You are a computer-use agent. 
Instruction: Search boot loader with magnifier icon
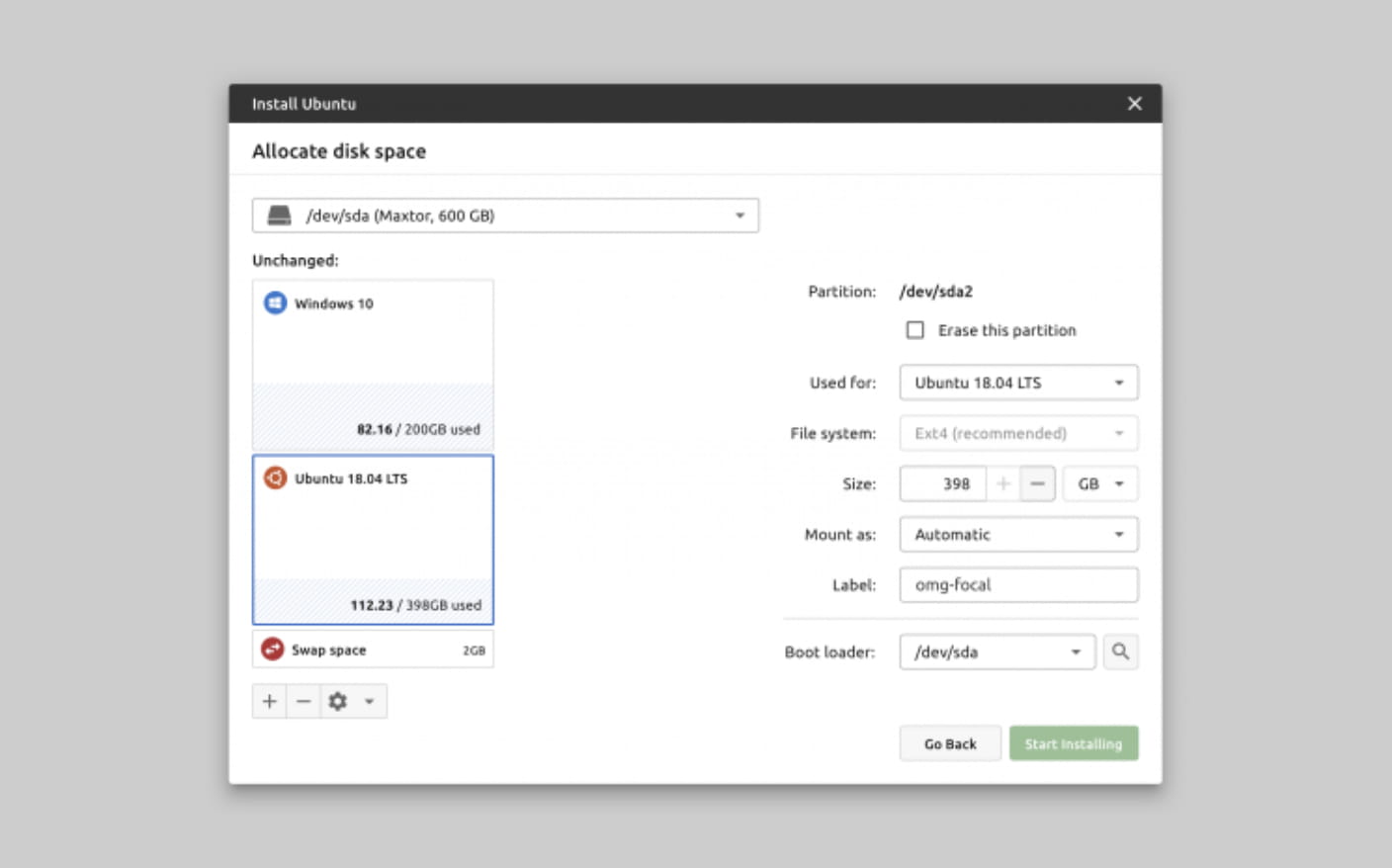(1120, 651)
